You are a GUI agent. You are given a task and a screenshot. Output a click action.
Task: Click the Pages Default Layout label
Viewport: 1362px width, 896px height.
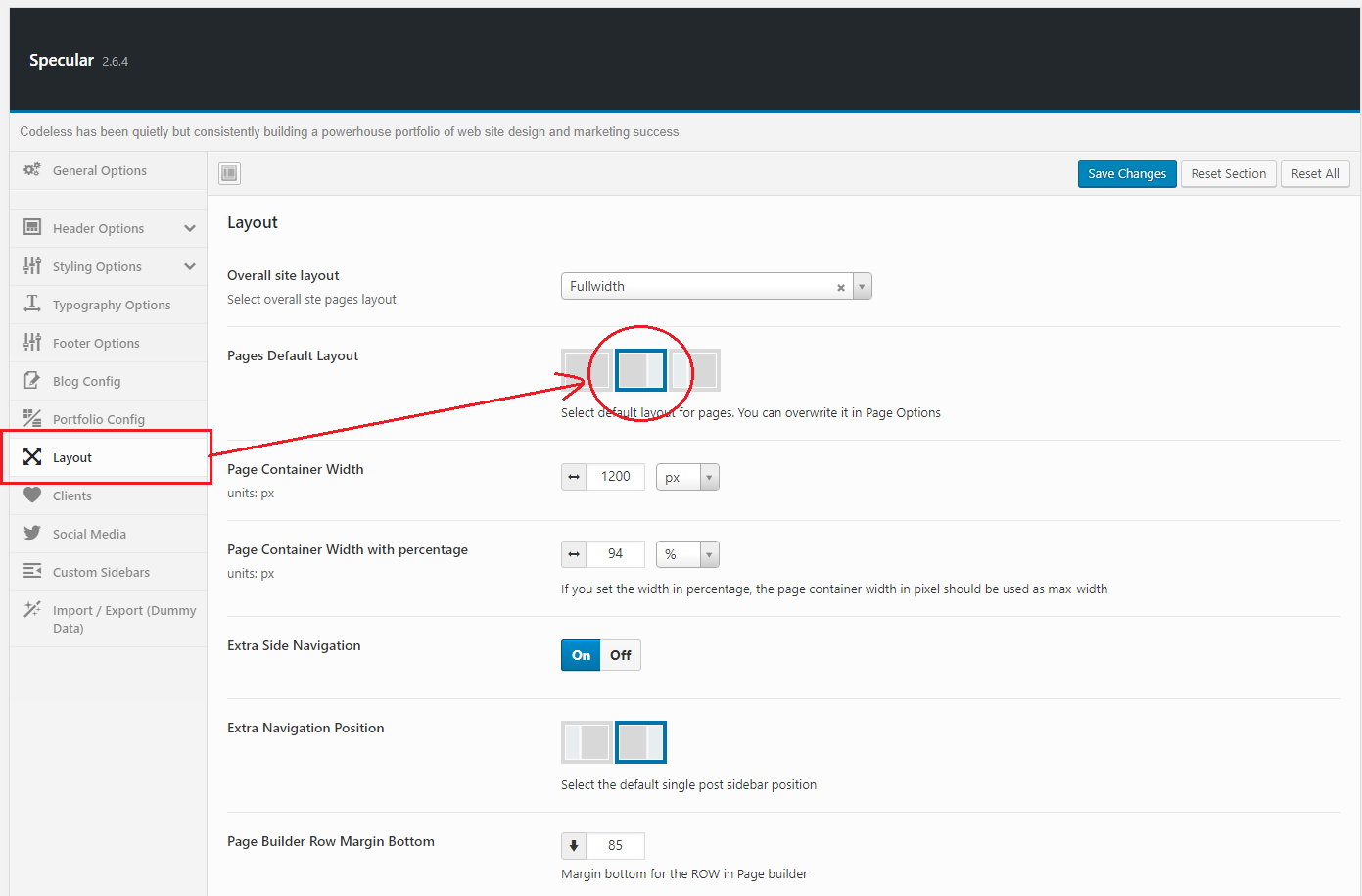point(293,355)
